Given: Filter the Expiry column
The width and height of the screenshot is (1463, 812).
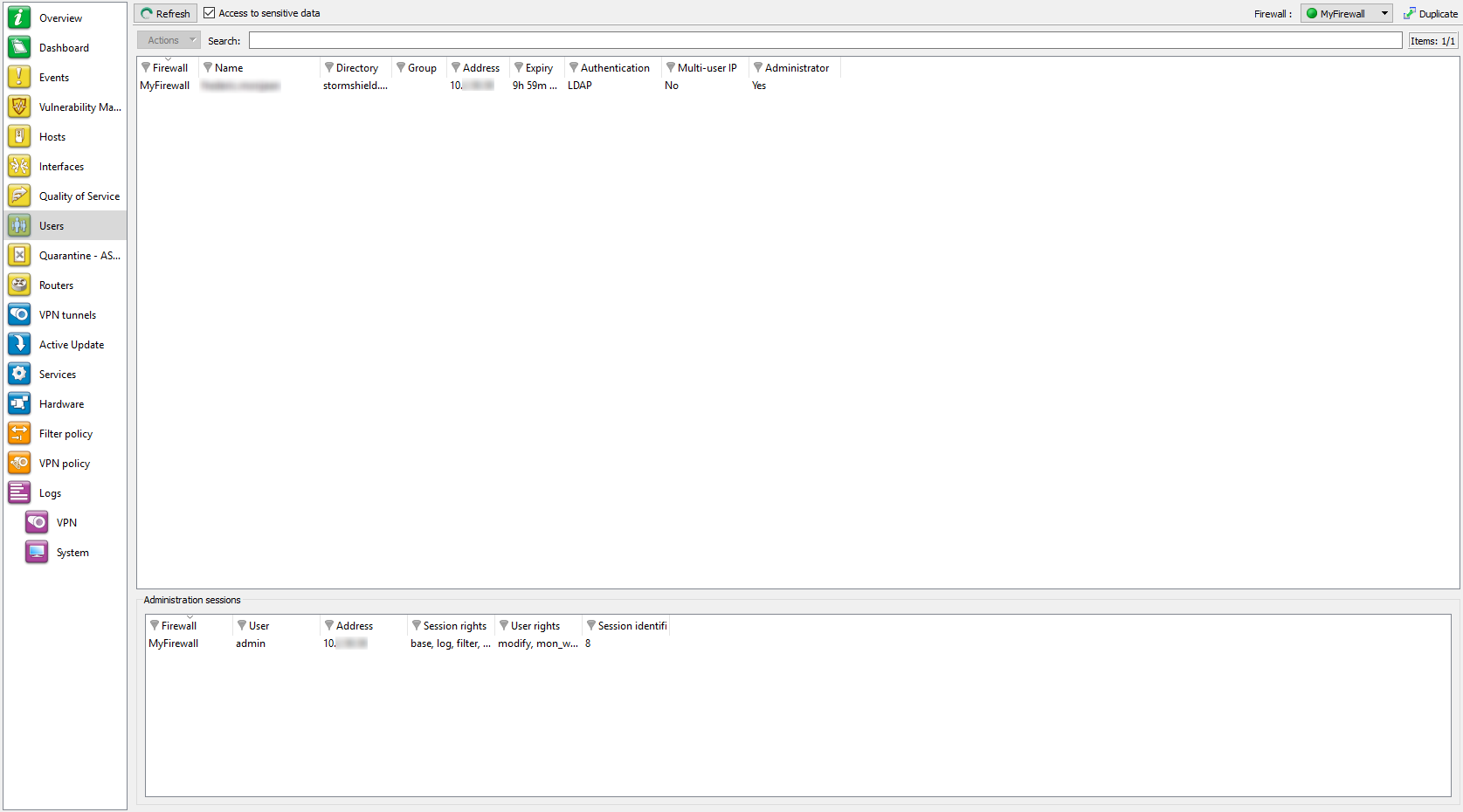Looking at the screenshot, I should 519,67.
